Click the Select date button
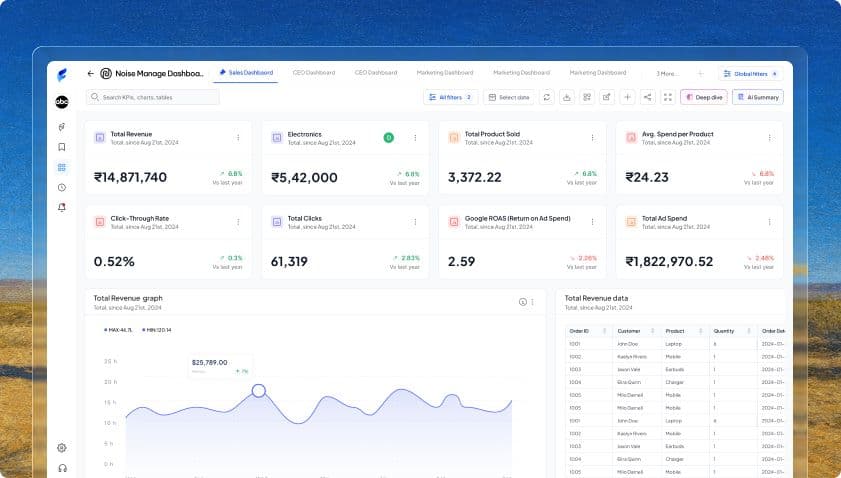Image resolution: width=841 pixels, height=478 pixels. click(509, 97)
